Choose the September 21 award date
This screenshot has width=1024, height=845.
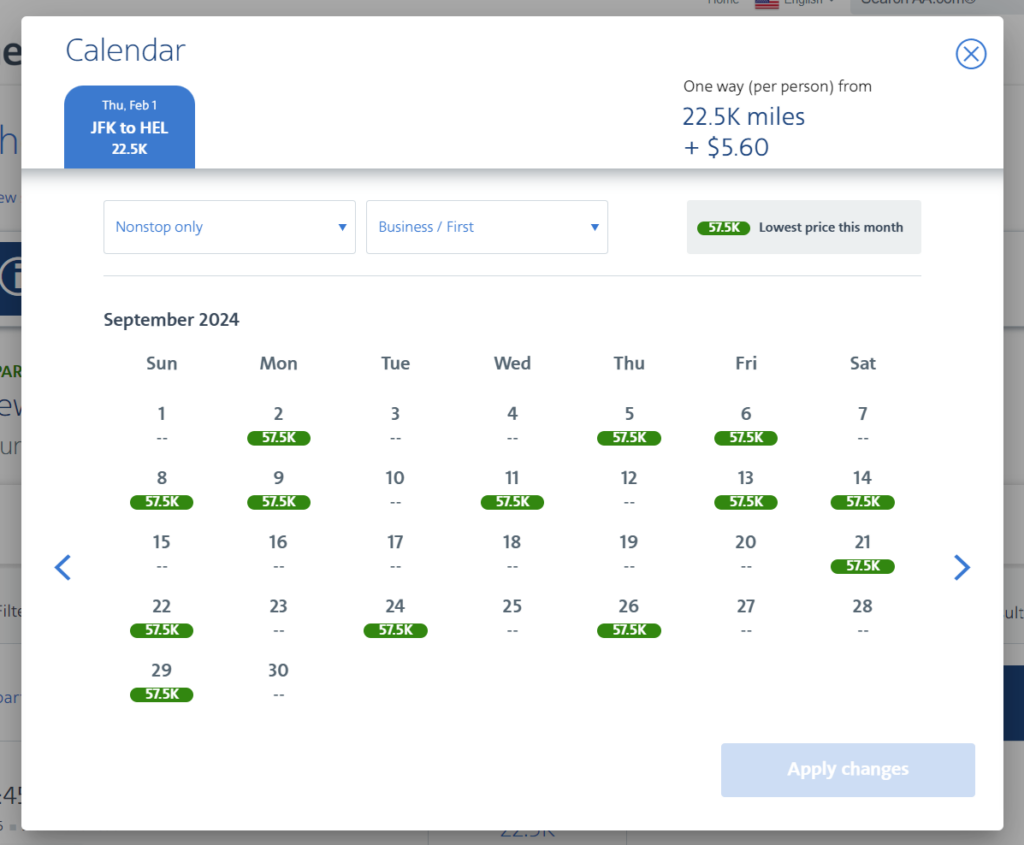(862, 566)
